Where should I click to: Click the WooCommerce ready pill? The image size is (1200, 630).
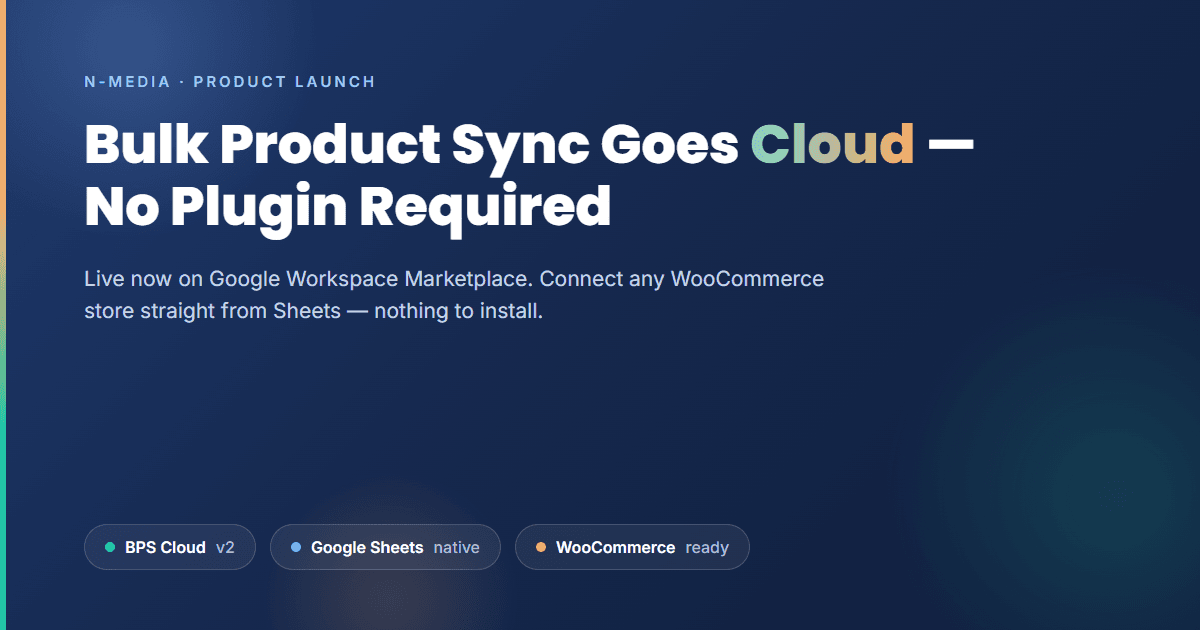[x=632, y=547]
